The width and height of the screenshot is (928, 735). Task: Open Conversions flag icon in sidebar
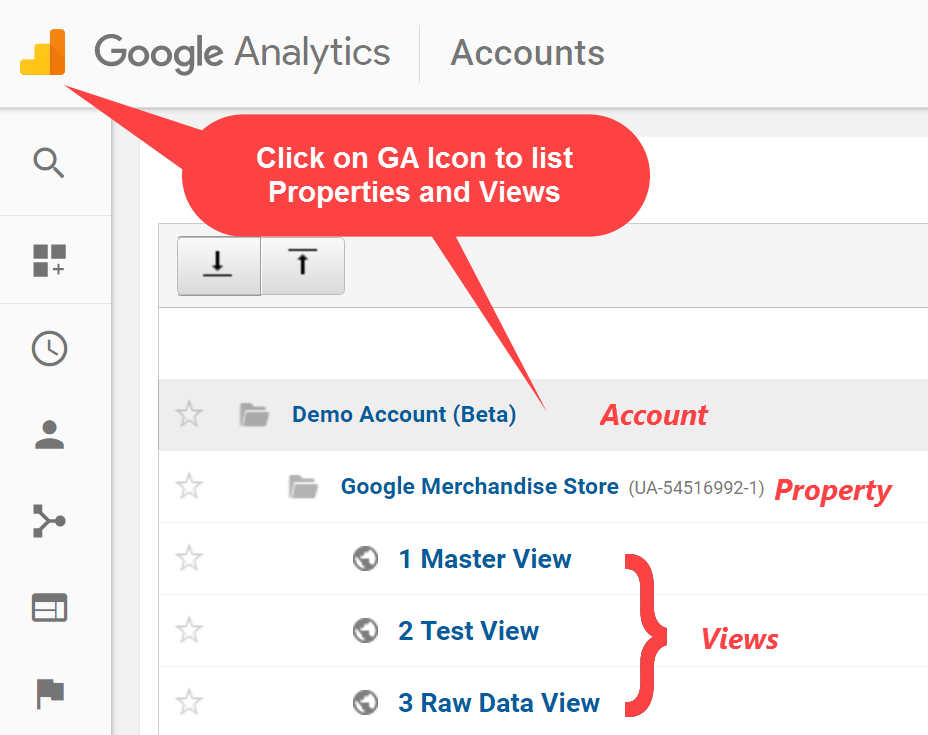[50, 694]
